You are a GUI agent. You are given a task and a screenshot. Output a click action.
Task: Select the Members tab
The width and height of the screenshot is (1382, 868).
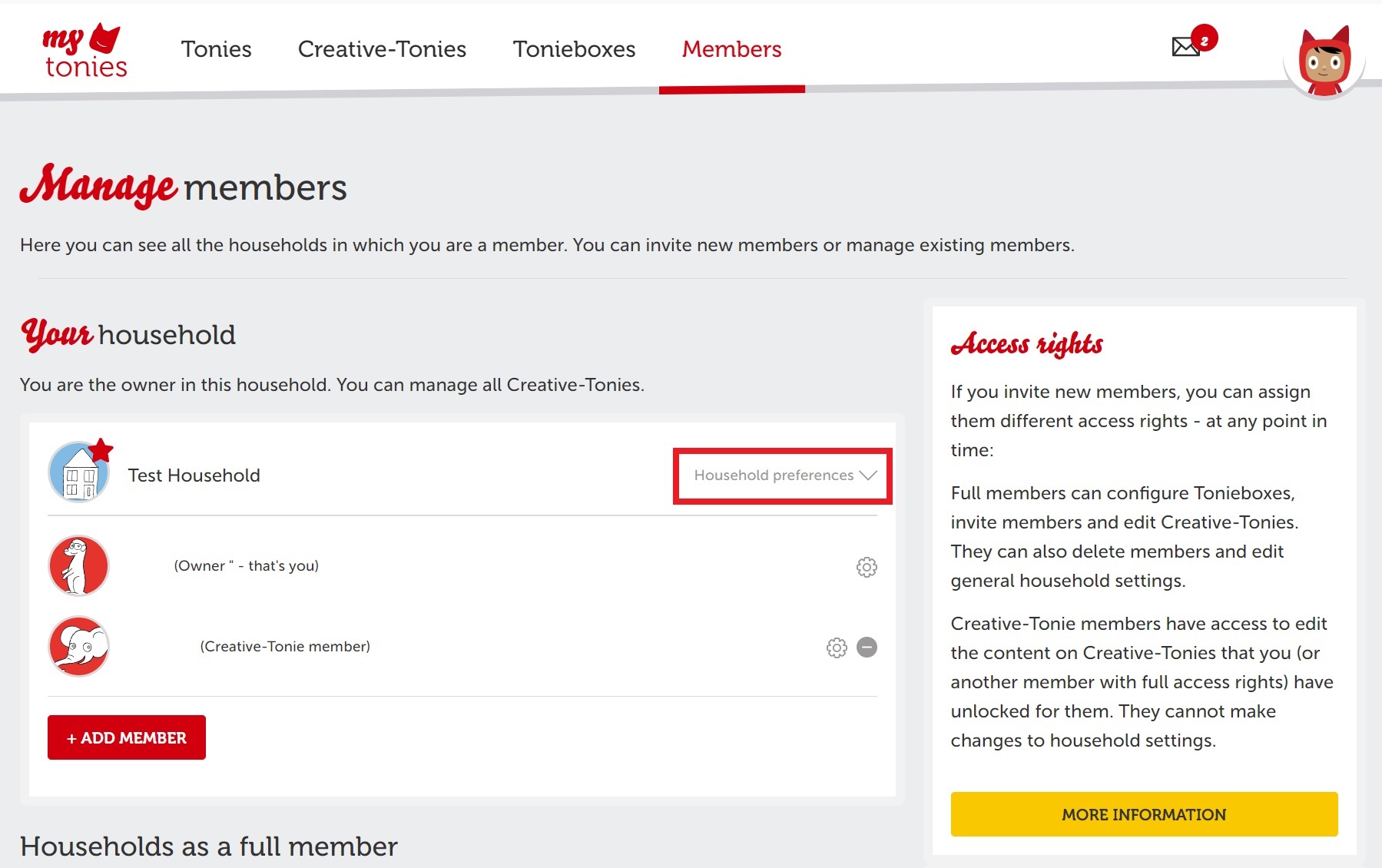731,49
